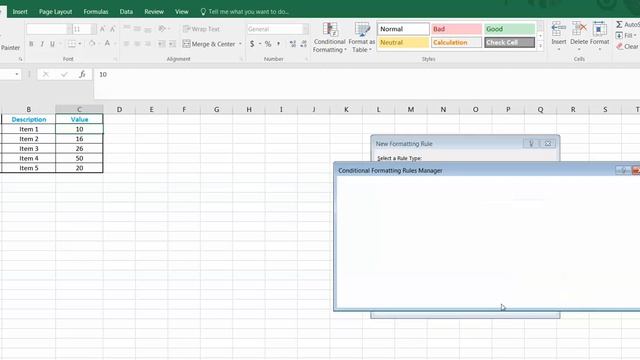
Task: Open the Review ribbon tab
Action: (x=154, y=11)
